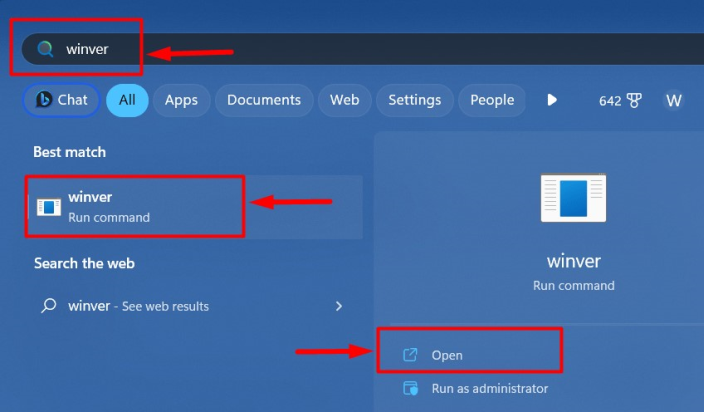
Task: Click winver title in preview pane
Action: (x=574, y=261)
